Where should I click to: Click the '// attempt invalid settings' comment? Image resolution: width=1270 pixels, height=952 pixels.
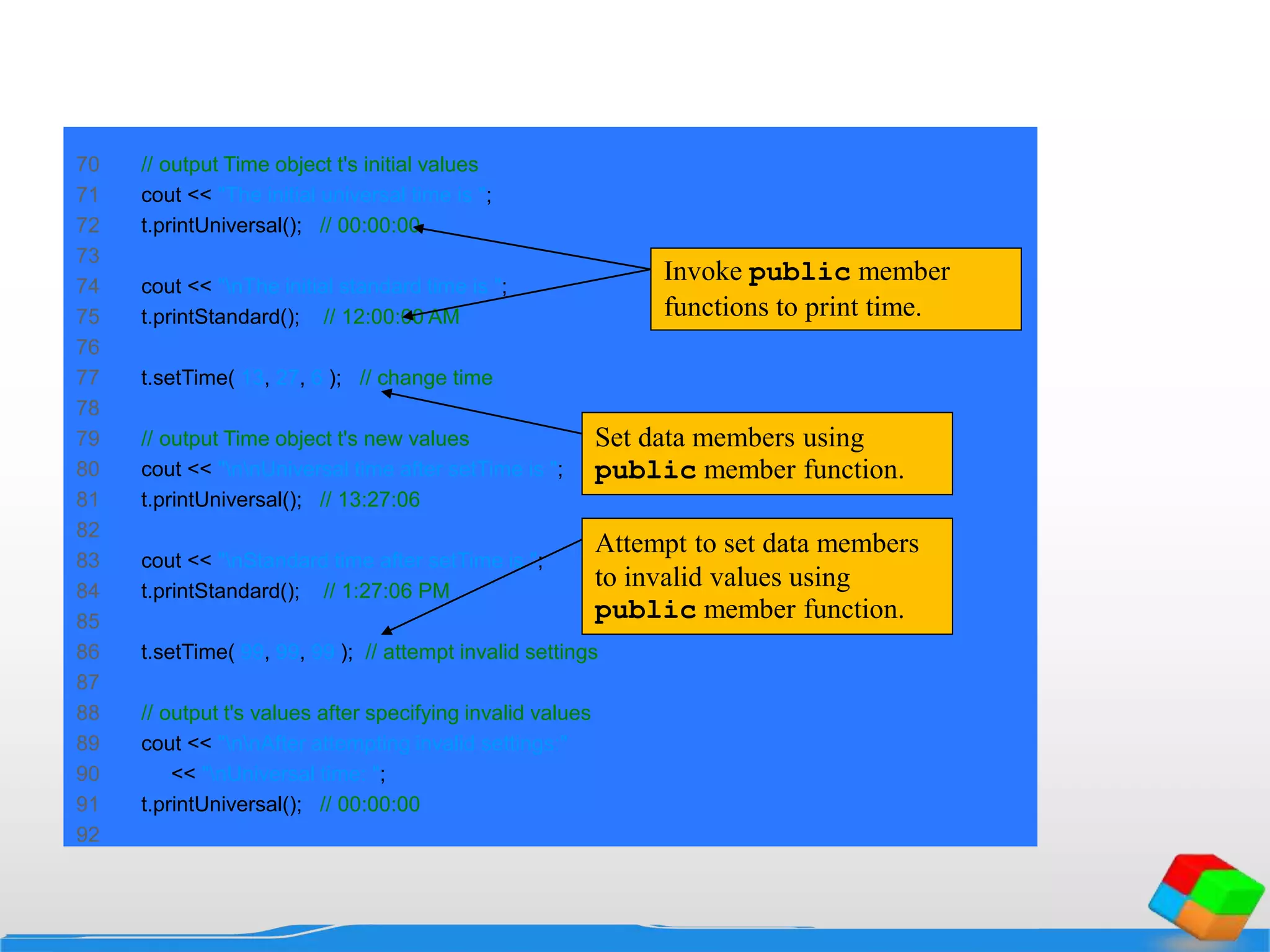point(481,652)
